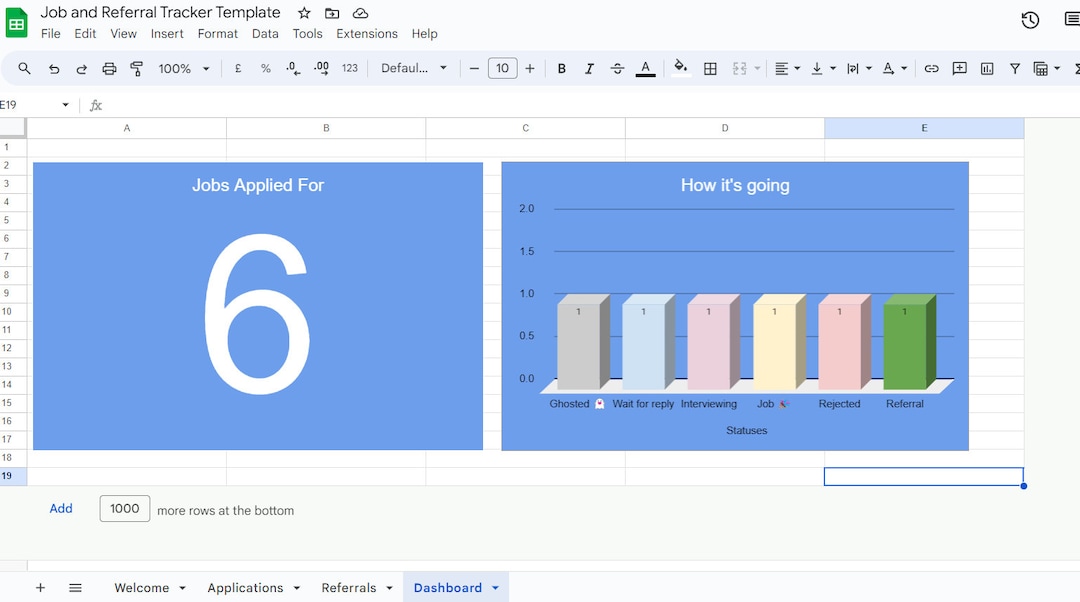Toggle bold formatting

pyautogui.click(x=562, y=69)
